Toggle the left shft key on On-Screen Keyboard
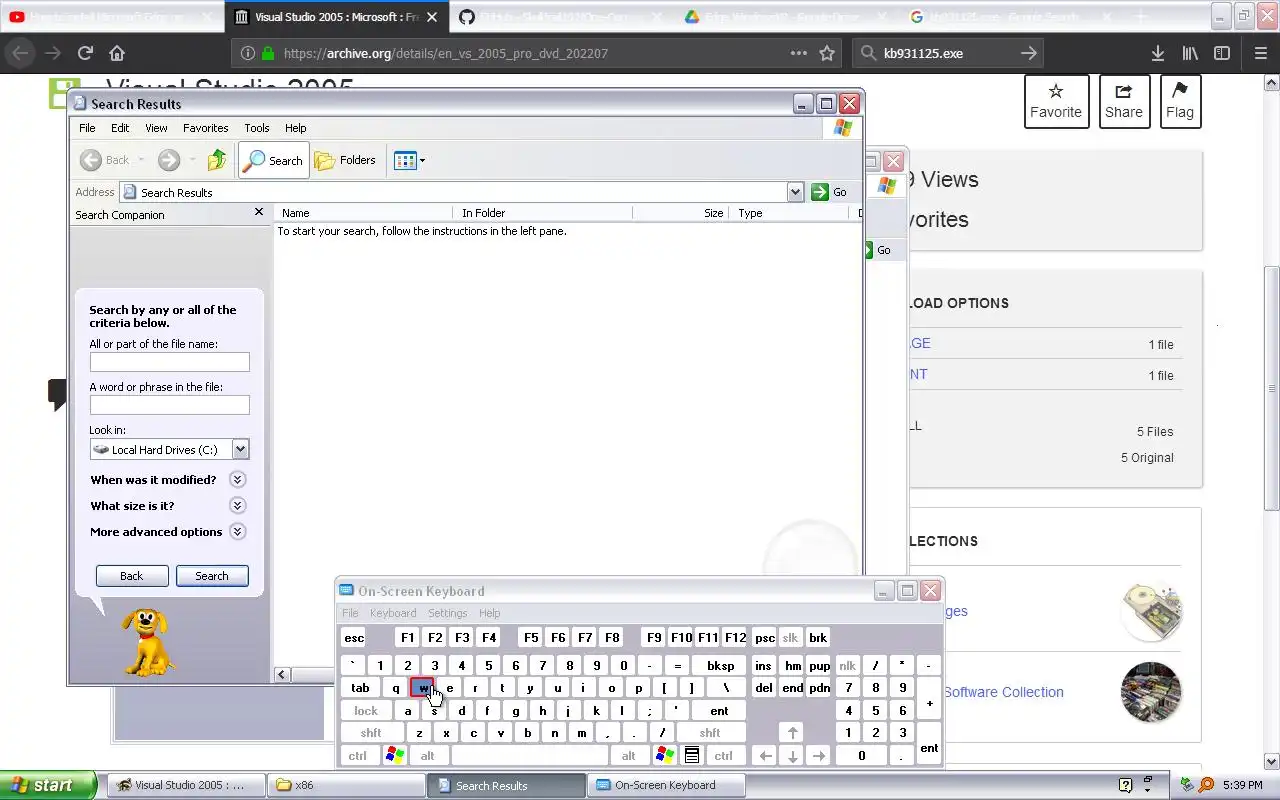Screen dimensions: 1280x800 371,733
